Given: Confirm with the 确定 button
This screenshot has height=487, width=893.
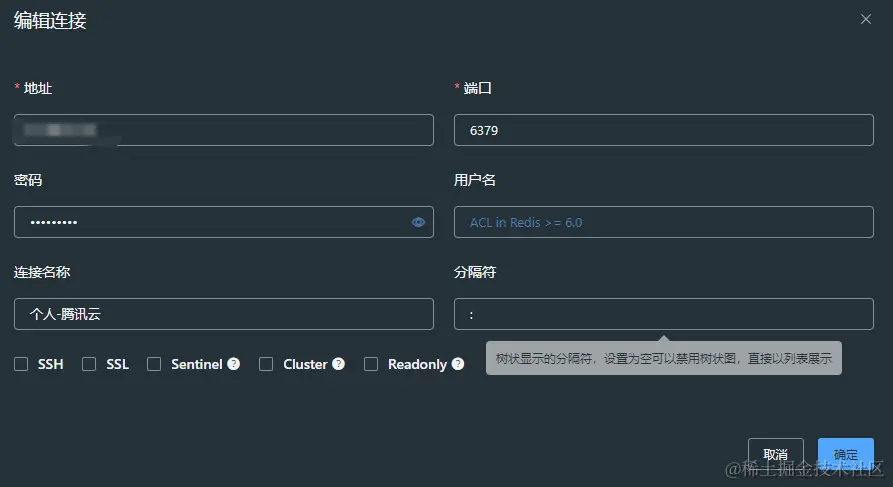Looking at the screenshot, I should pos(846,454).
